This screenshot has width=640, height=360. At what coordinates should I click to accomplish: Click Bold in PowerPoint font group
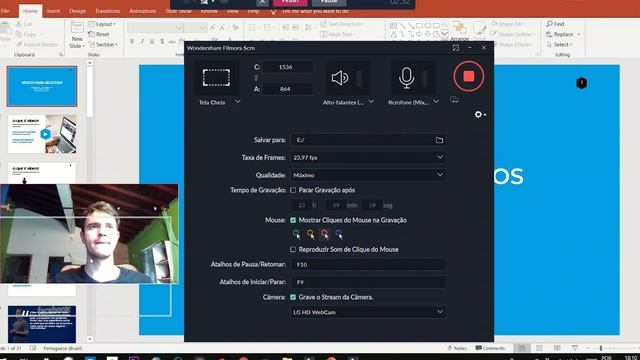click(132, 41)
